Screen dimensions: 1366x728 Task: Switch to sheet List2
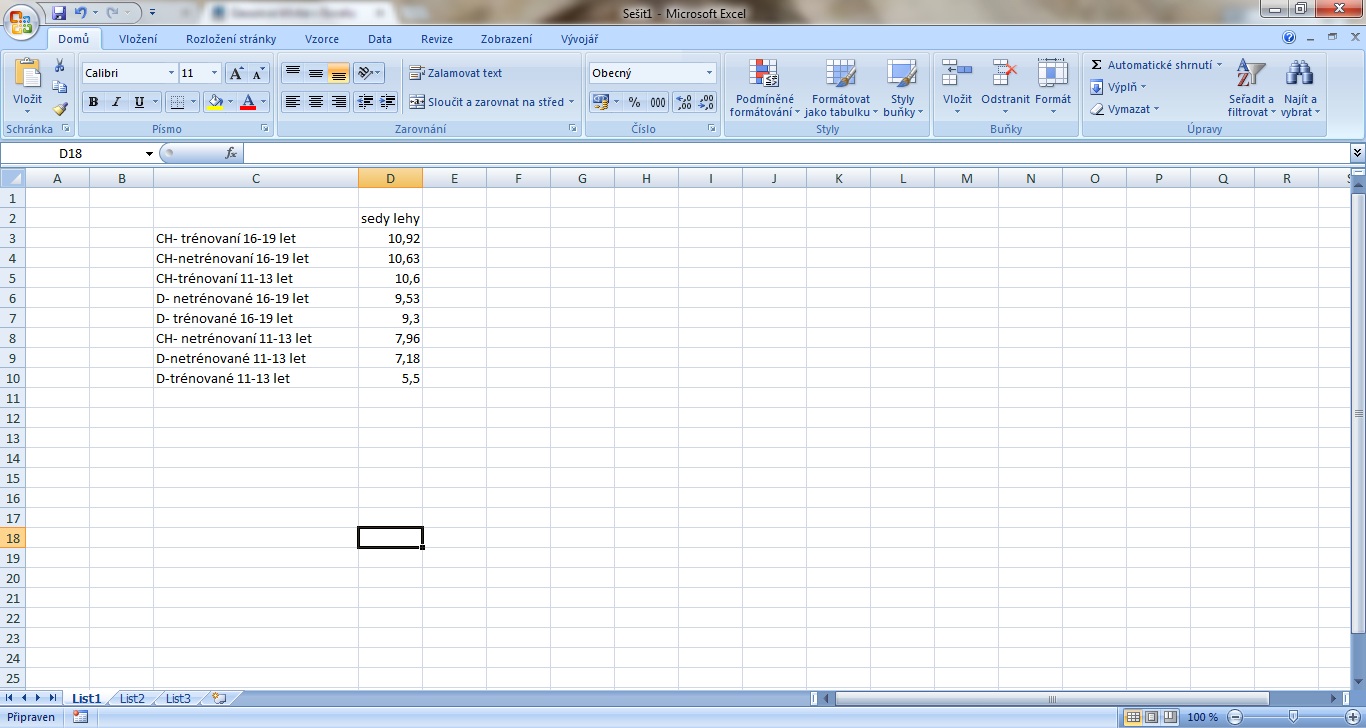click(132, 699)
